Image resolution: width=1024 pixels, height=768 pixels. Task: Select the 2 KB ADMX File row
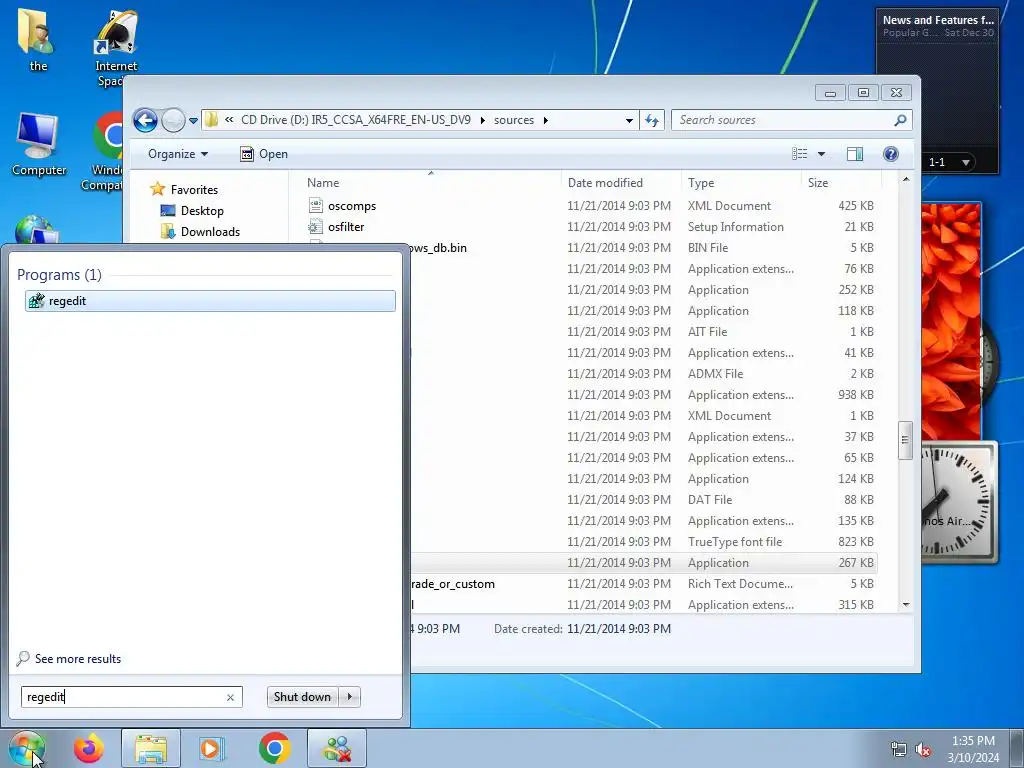644,374
